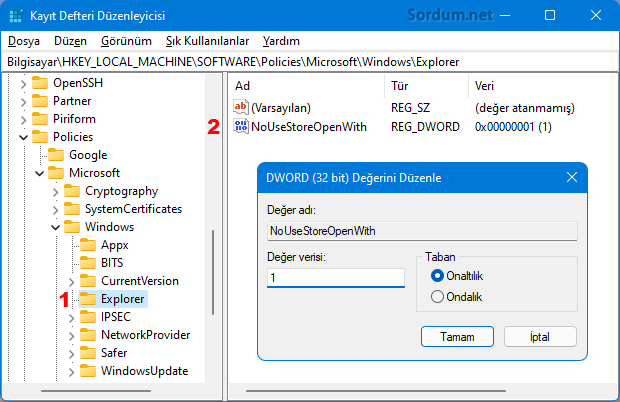Click the SystemCertificates folder icon
The height and width of the screenshot is (402, 620).
[x=72, y=209]
